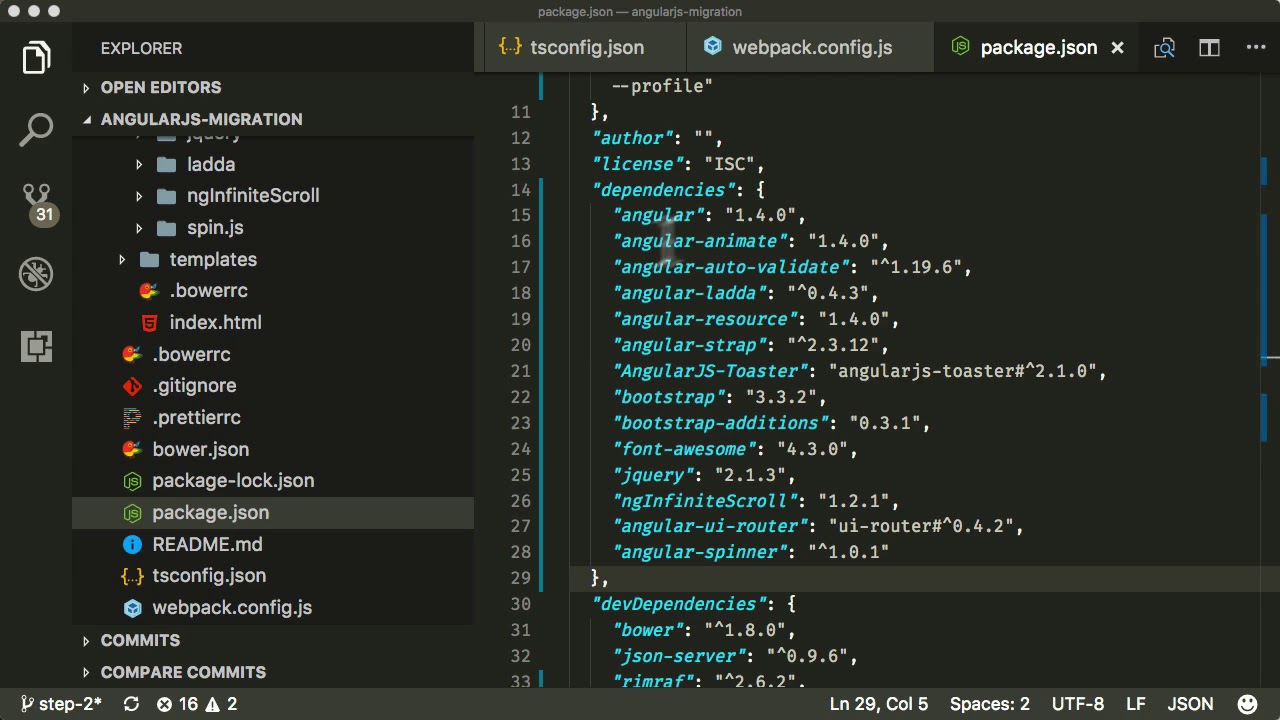Collapse the AngularJS-Migration project tree

tap(200, 119)
